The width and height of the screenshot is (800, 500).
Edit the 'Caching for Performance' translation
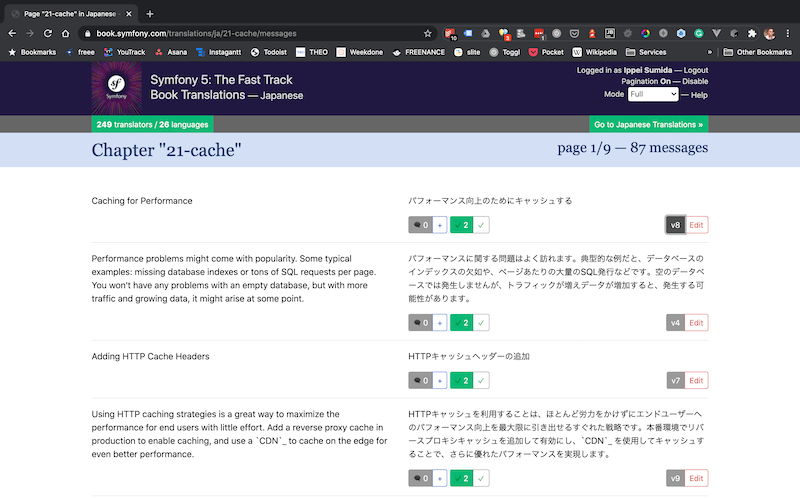pos(696,225)
